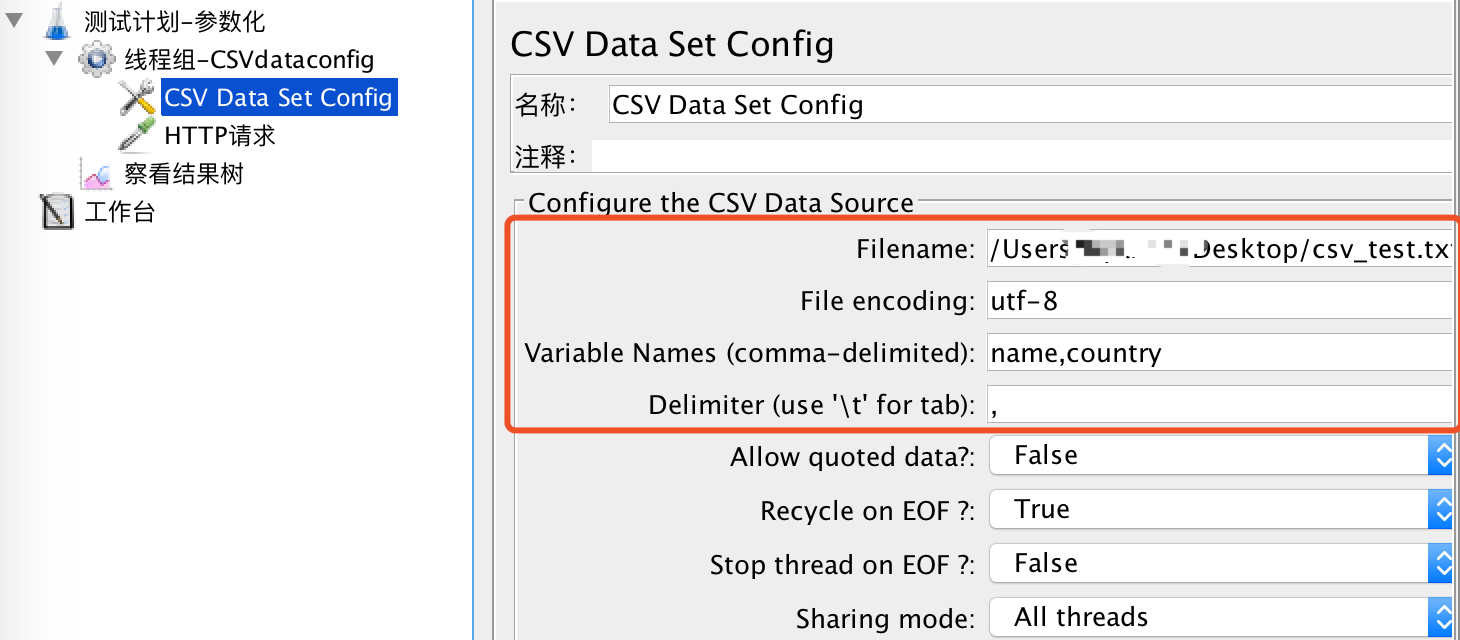The width and height of the screenshot is (1460, 640).
Task: Click the thread group gear icon
Action: [97, 59]
